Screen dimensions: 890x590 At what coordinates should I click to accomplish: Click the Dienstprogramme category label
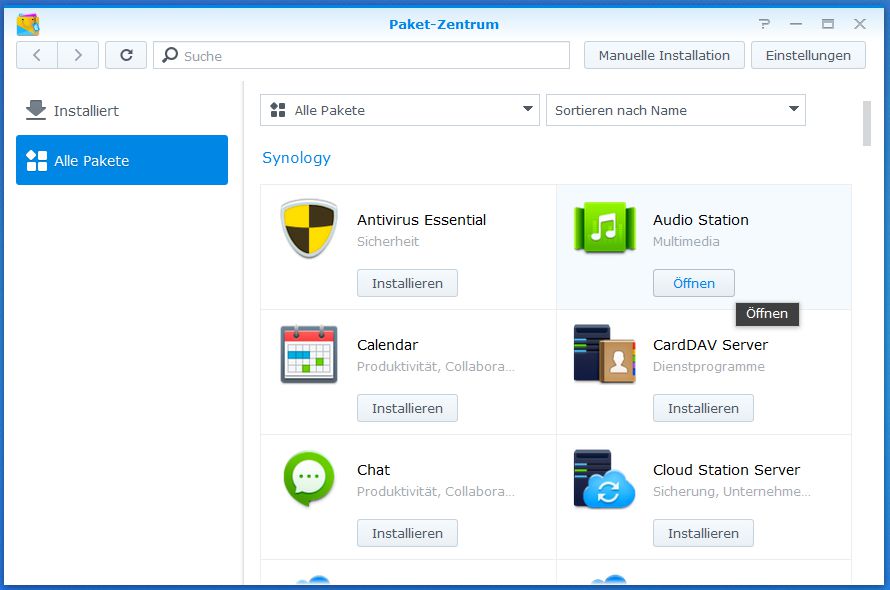tap(708, 366)
